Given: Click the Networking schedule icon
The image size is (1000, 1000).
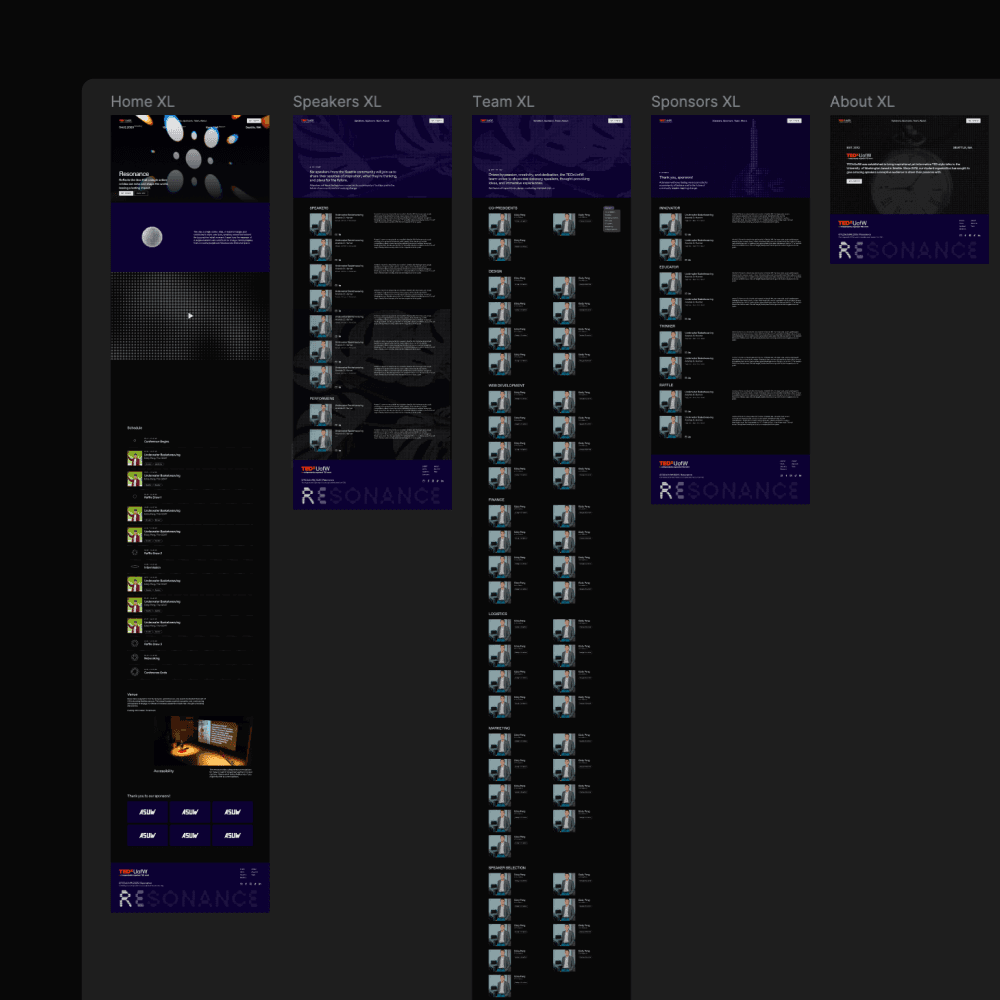Looking at the screenshot, I should click(135, 658).
